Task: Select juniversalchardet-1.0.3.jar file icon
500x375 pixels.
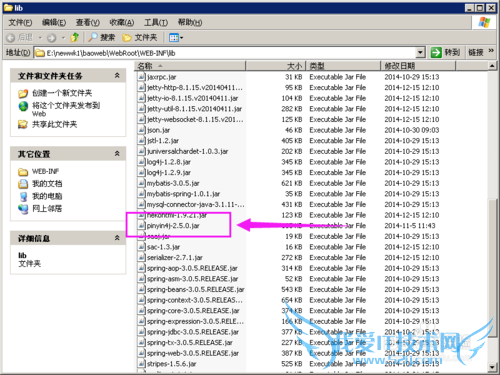Action: 142,151
